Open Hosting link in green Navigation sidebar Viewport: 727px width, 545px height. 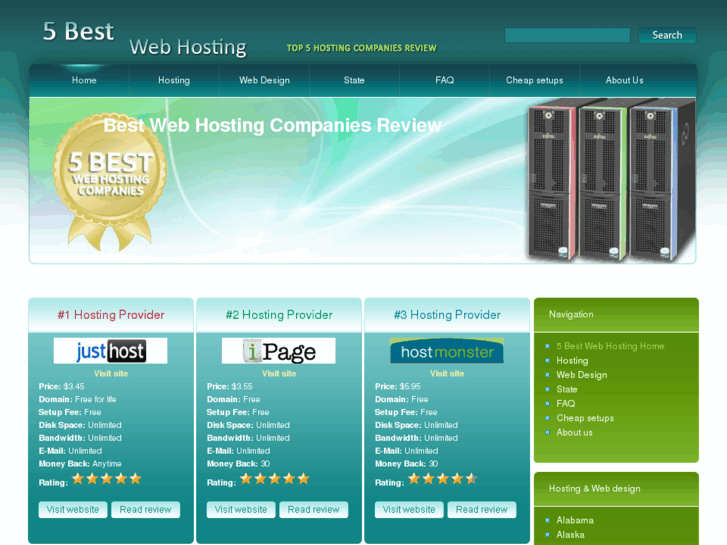[x=572, y=360]
